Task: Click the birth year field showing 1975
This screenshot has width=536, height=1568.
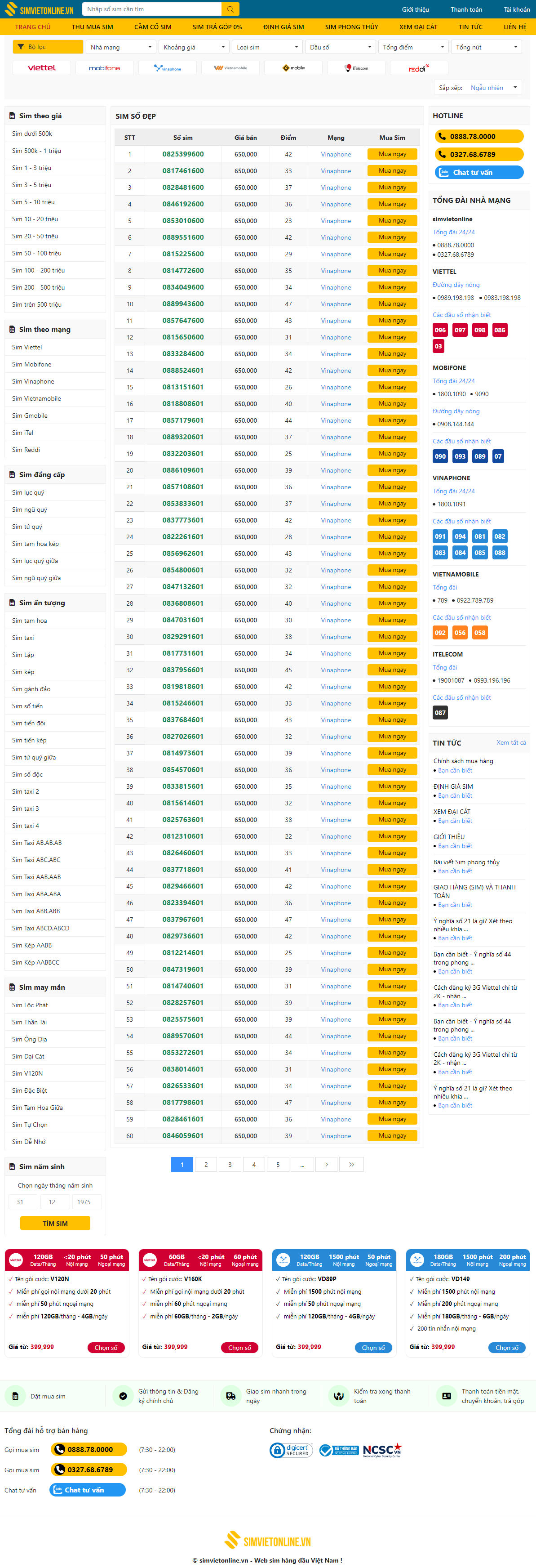Action: tap(86, 1202)
